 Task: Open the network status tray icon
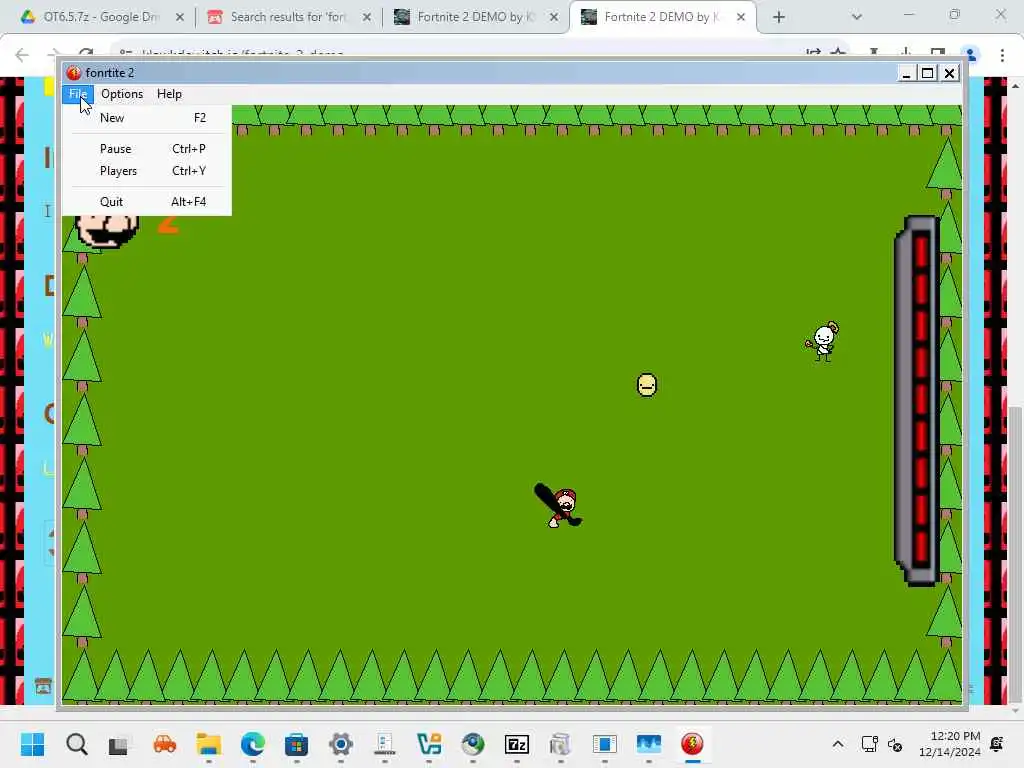pos(869,744)
